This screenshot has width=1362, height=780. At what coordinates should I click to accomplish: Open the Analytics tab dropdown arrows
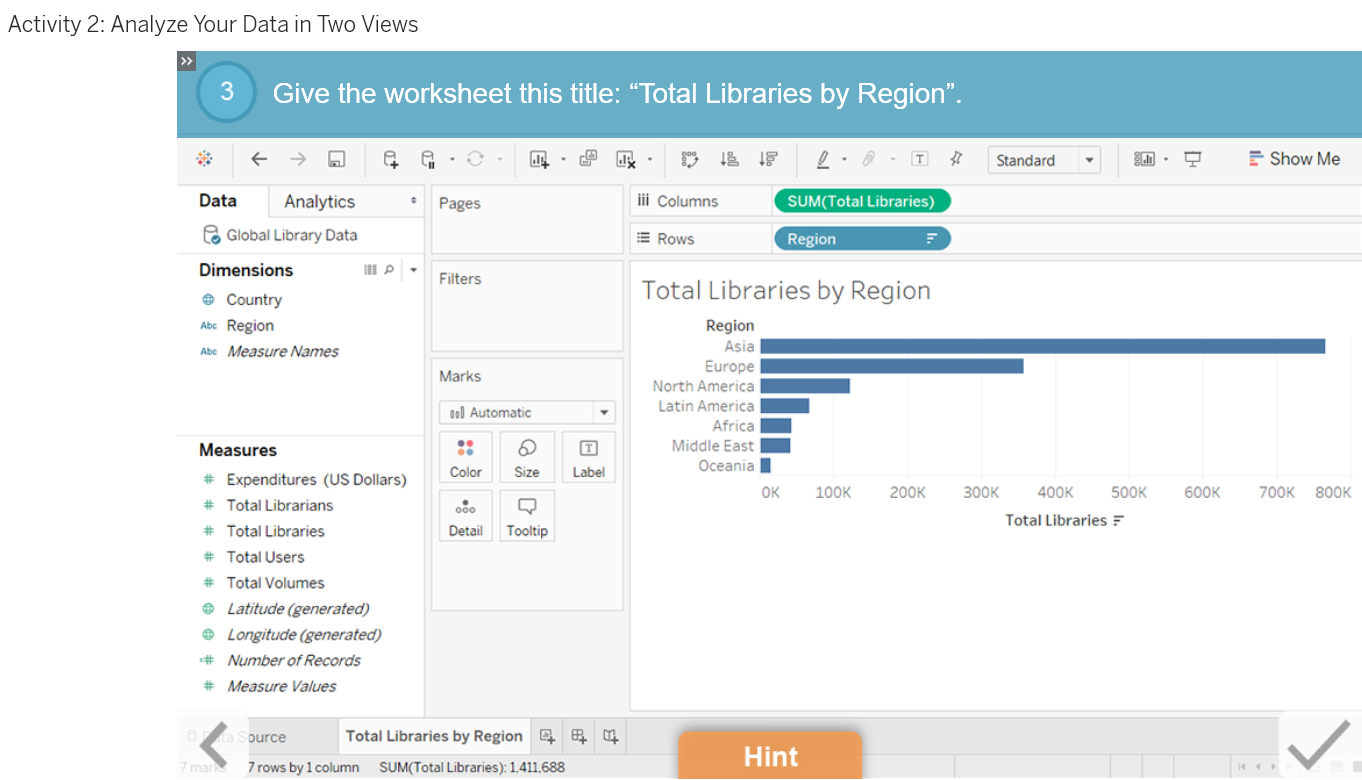pos(413,201)
